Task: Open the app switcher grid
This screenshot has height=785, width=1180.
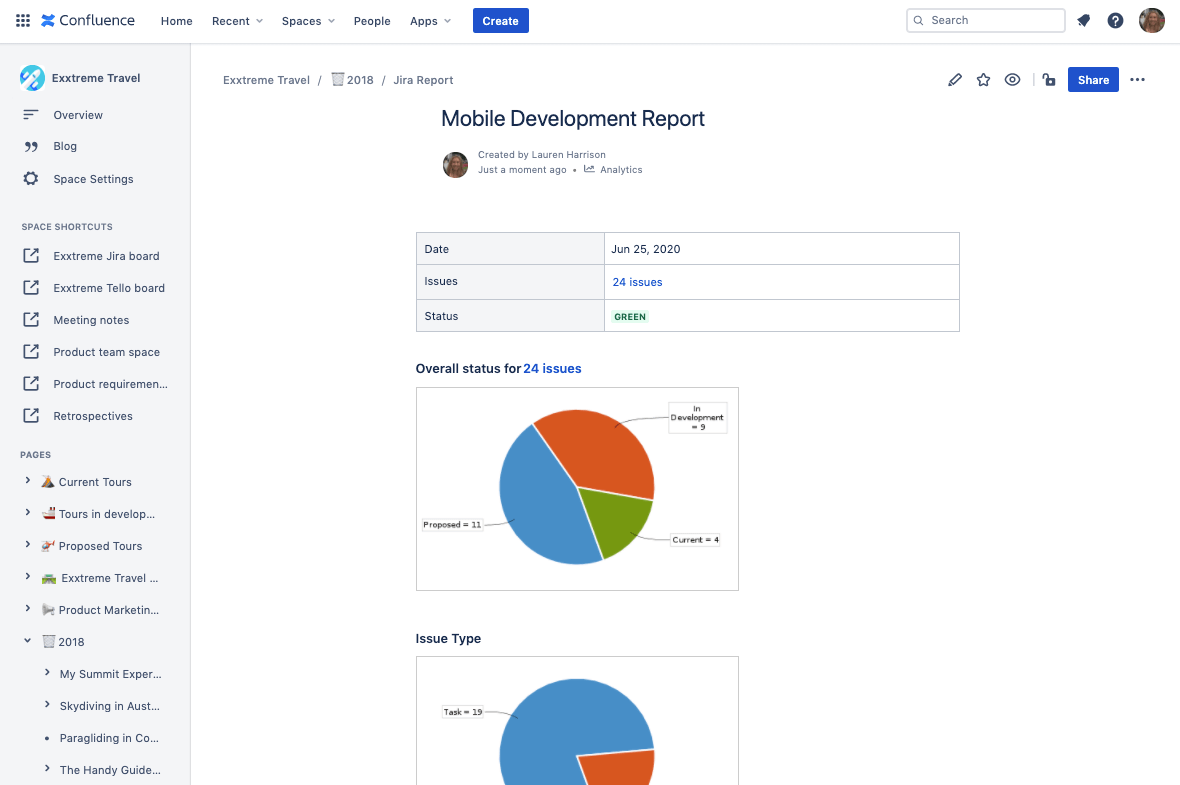Action: point(22,20)
